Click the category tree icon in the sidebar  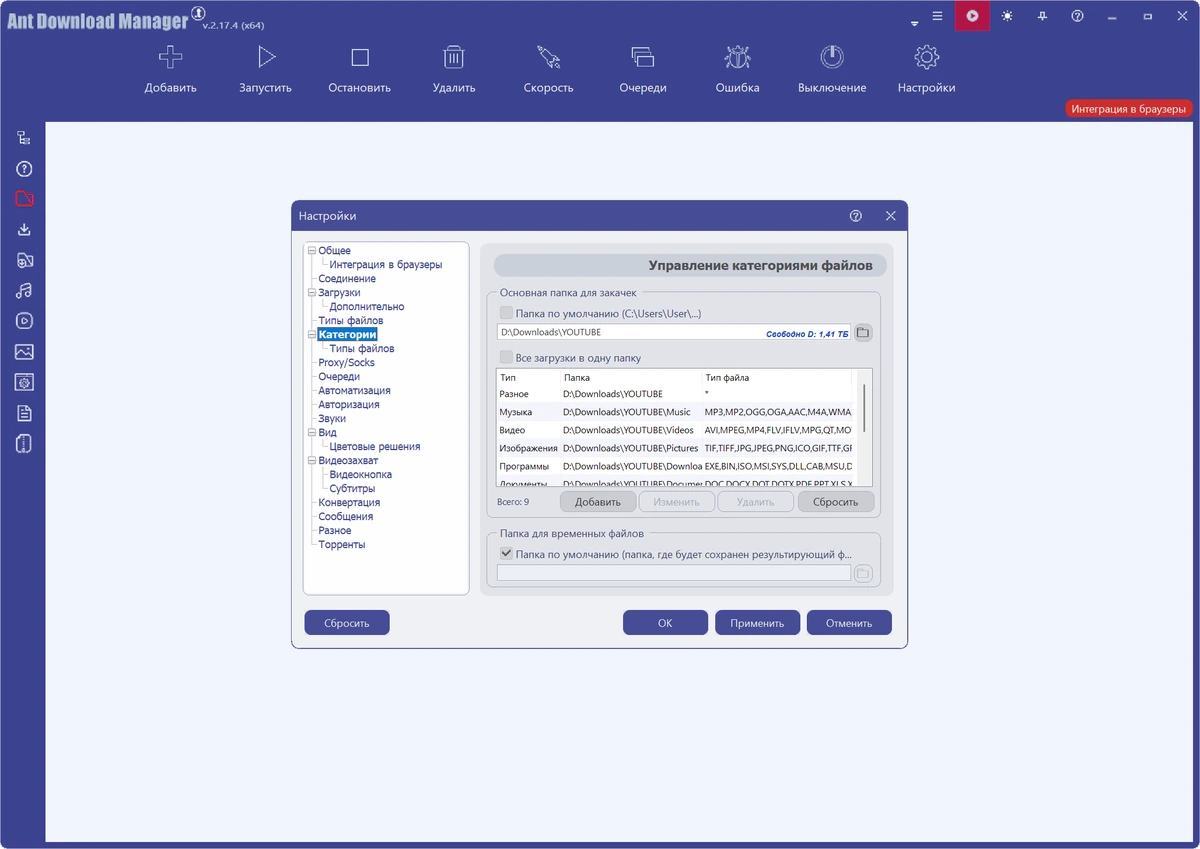[24, 138]
